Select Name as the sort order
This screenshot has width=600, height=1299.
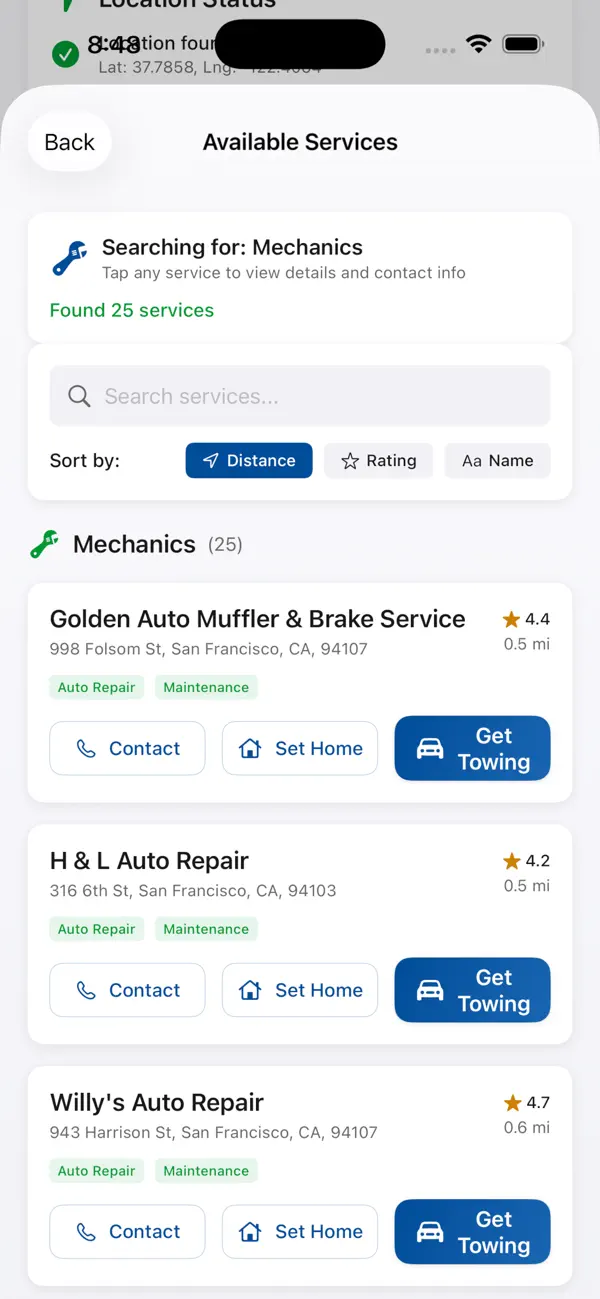point(497,461)
